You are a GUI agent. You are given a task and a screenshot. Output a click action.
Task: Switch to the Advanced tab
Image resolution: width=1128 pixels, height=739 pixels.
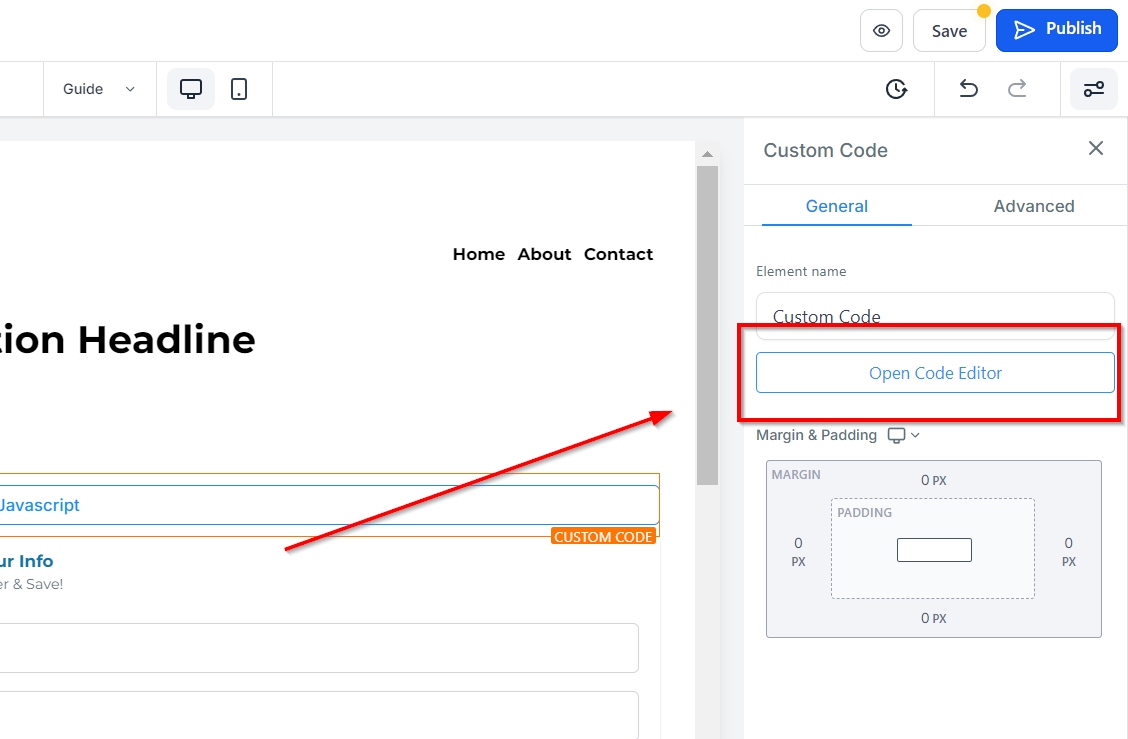(x=1033, y=206)
